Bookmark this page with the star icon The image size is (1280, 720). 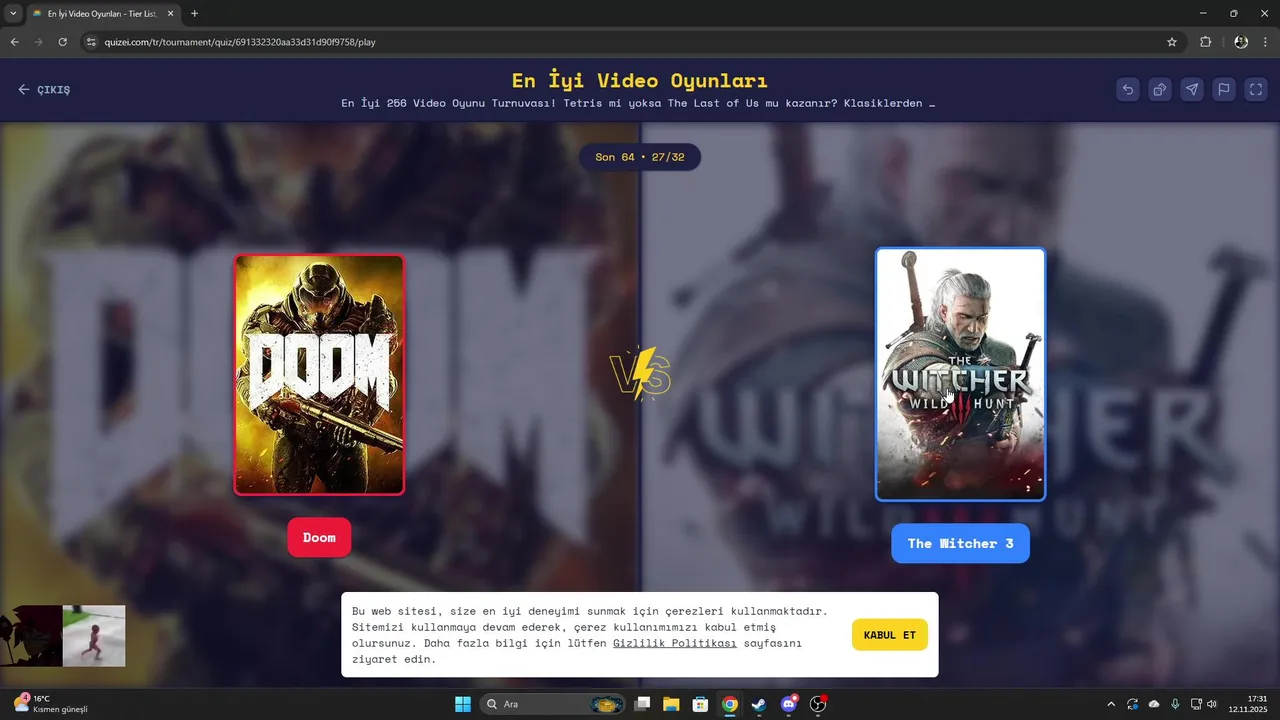coord(1172,42)
